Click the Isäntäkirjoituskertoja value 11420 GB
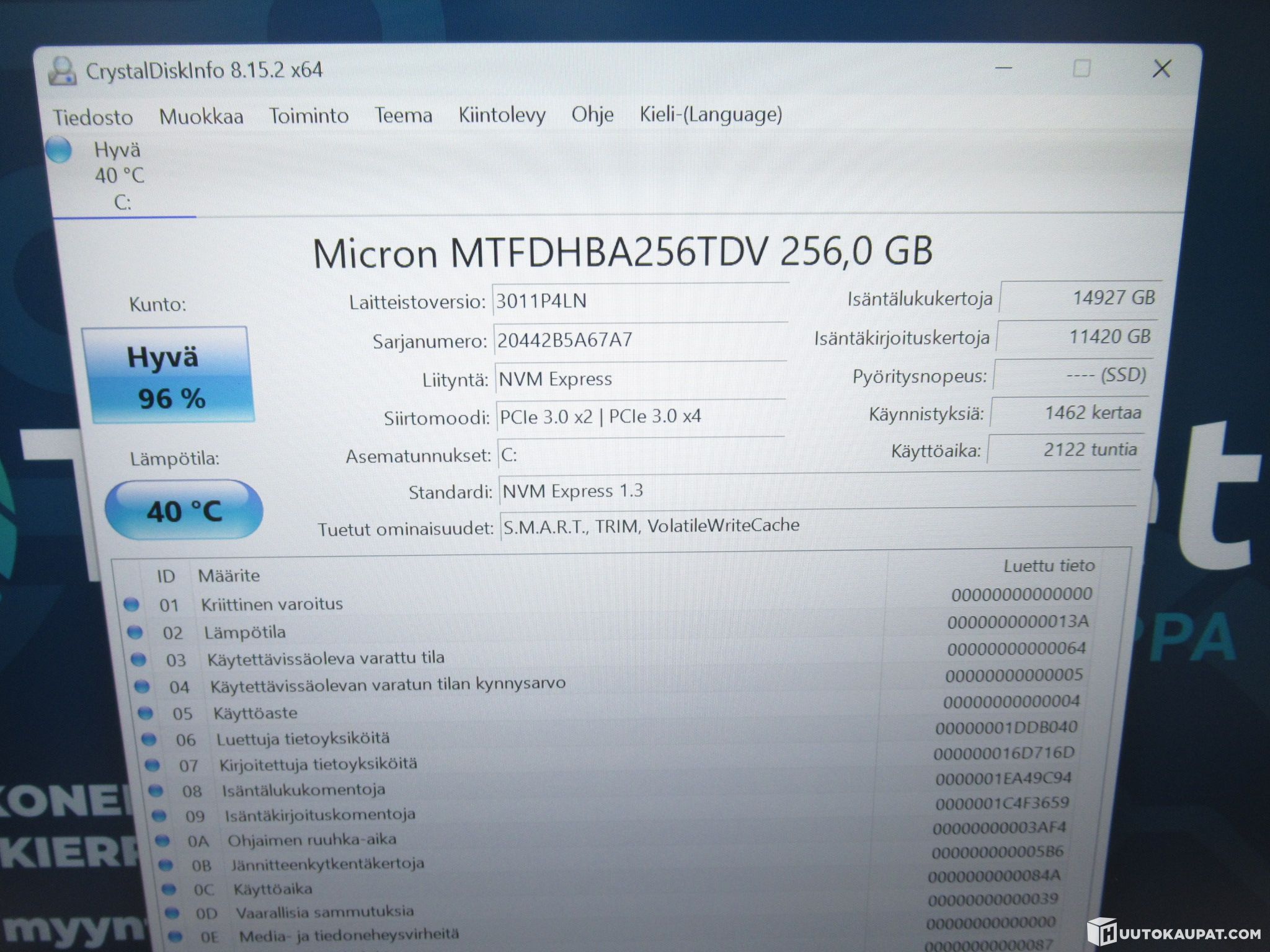The image size is (1270, 952). tap(1076, 337)
